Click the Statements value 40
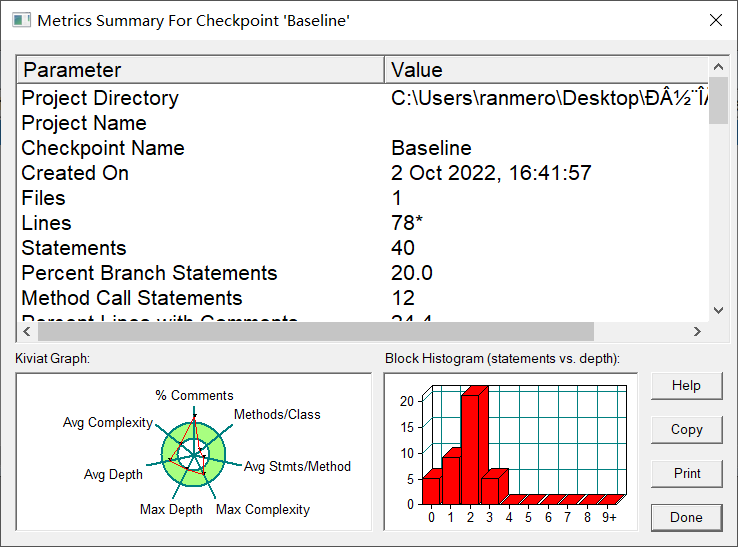 (x=402, y=248)
